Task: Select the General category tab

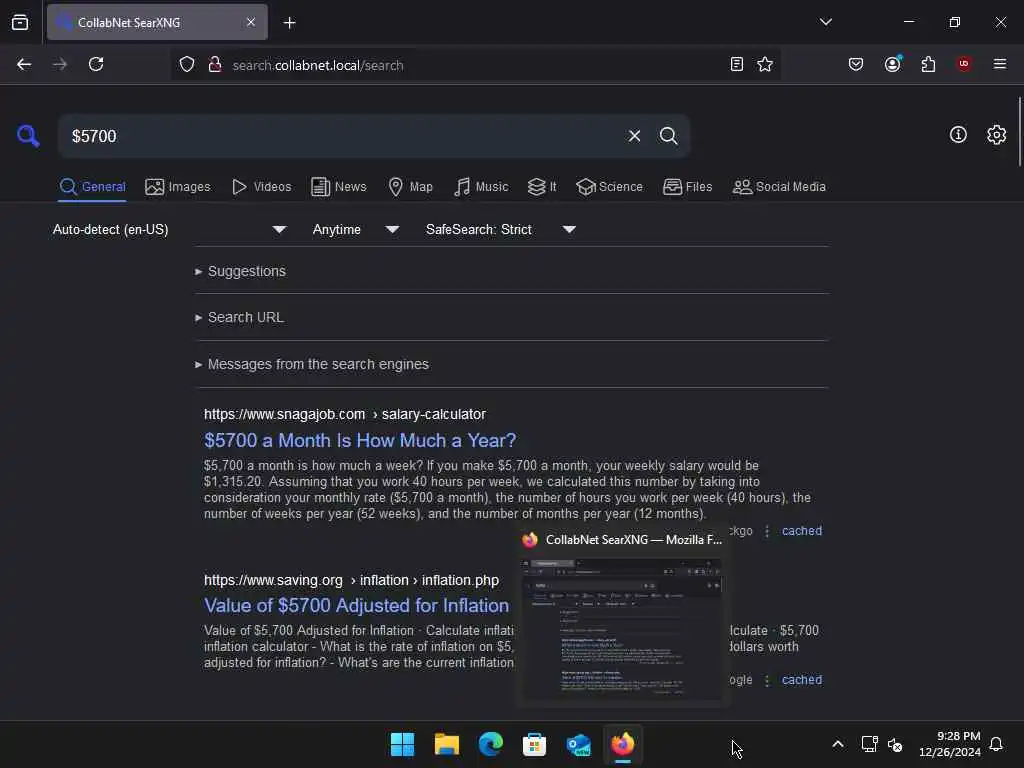Action: pyautogui.click(x=92, y=187)
